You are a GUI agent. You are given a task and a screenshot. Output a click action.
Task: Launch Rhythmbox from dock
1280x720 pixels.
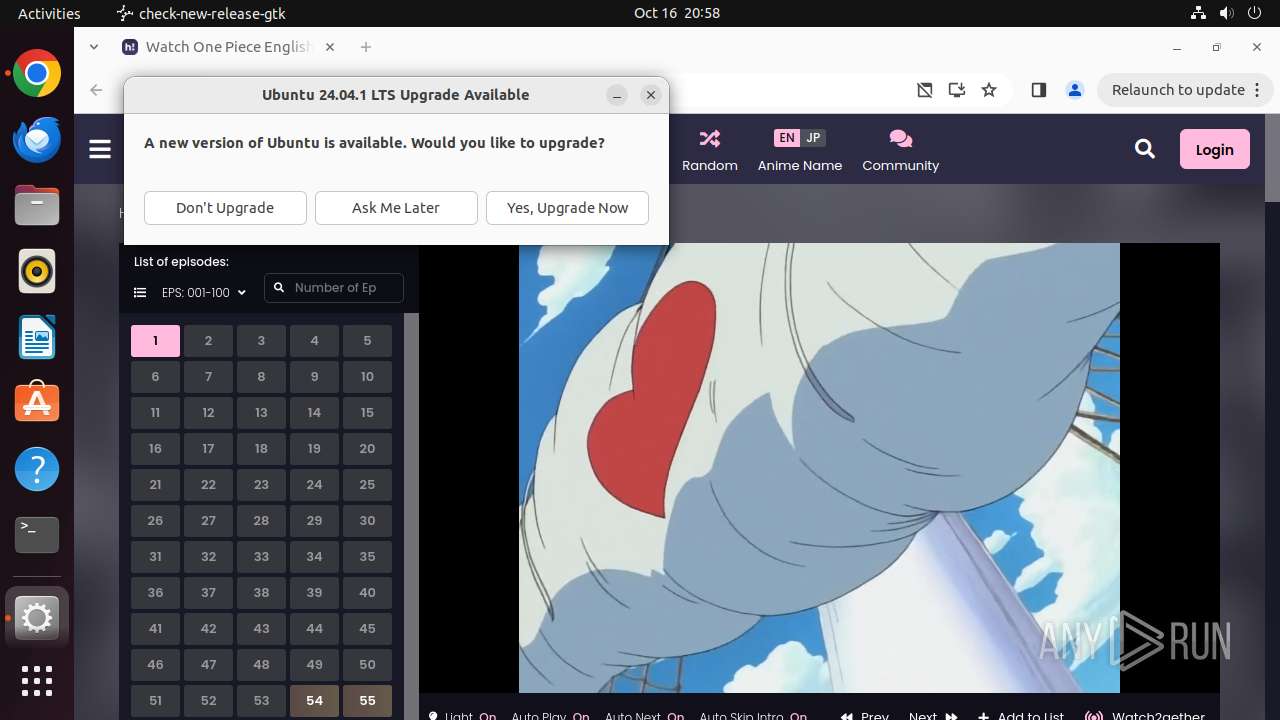37,271
